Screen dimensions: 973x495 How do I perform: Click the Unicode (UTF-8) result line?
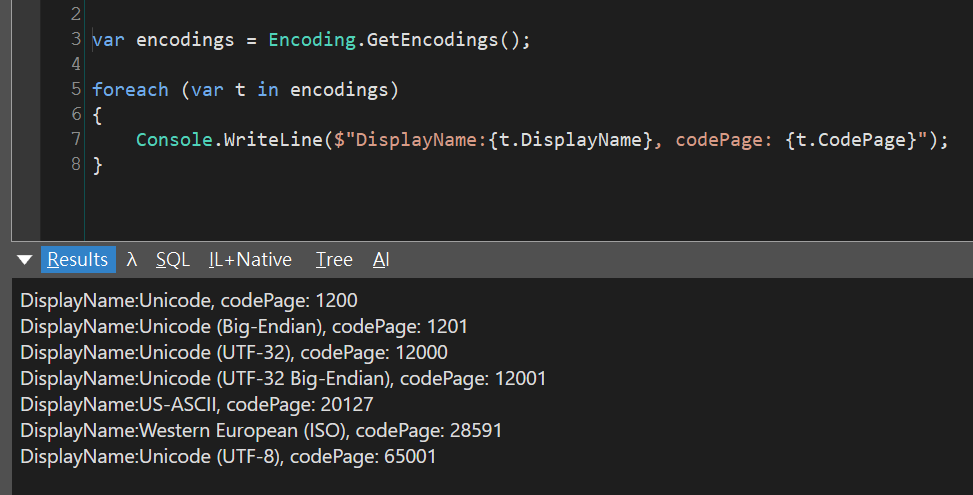click(228, 457)
